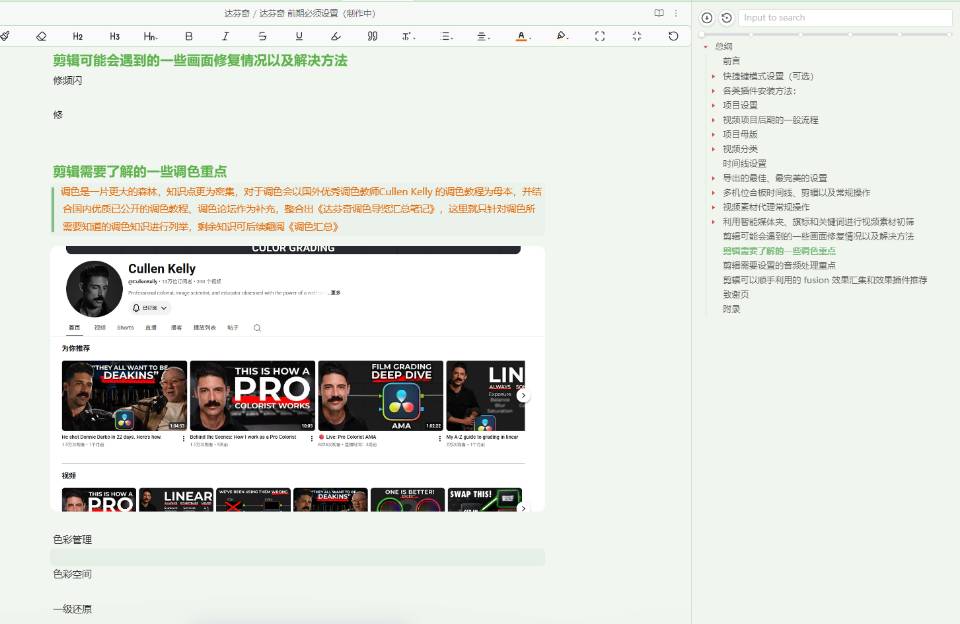This screenshot has height=624, width=960.
Task: Insert a blockquote with the quote icon
Action: 372,36
